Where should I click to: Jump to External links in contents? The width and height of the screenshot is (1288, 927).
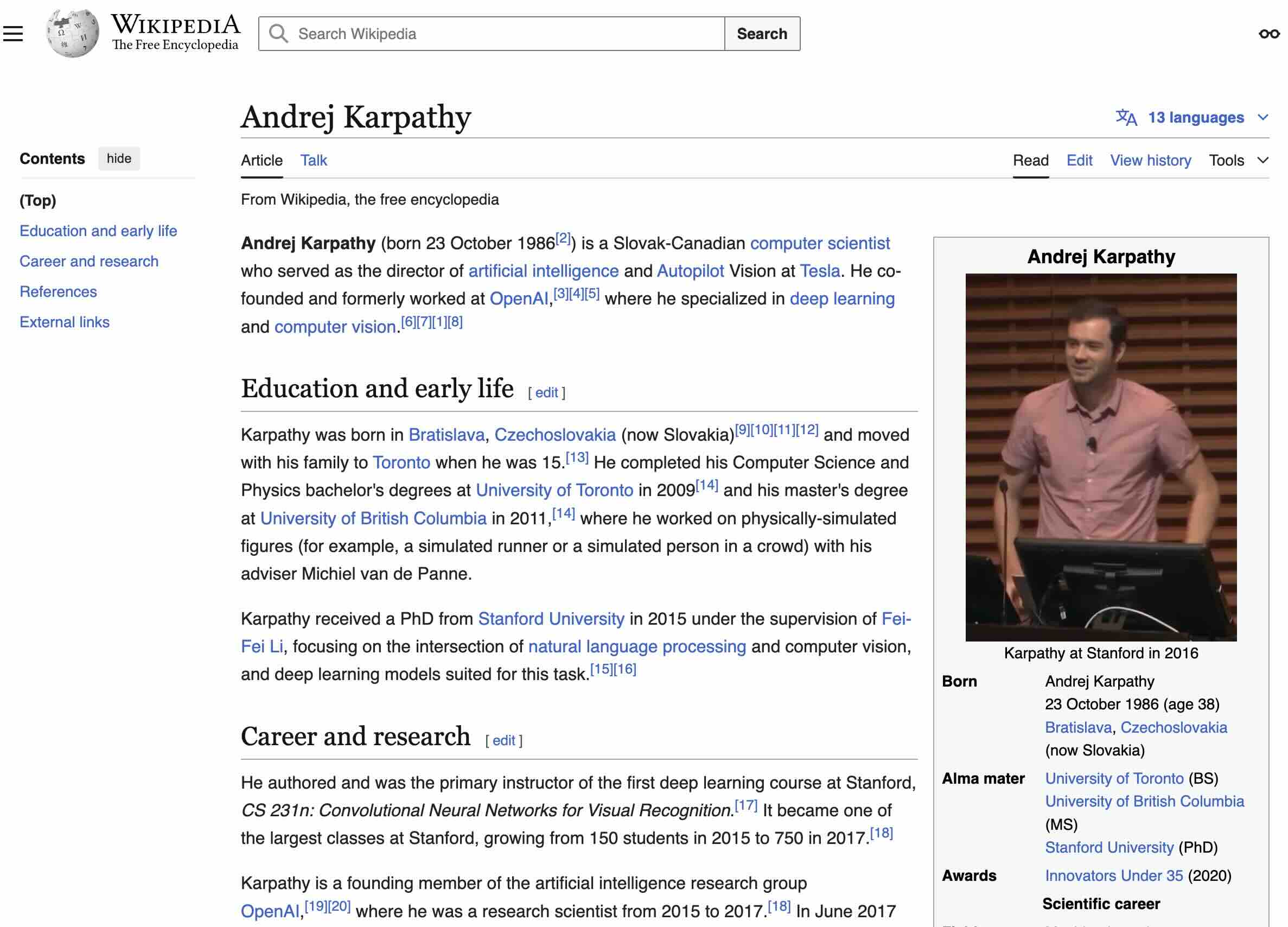point(64,322)
